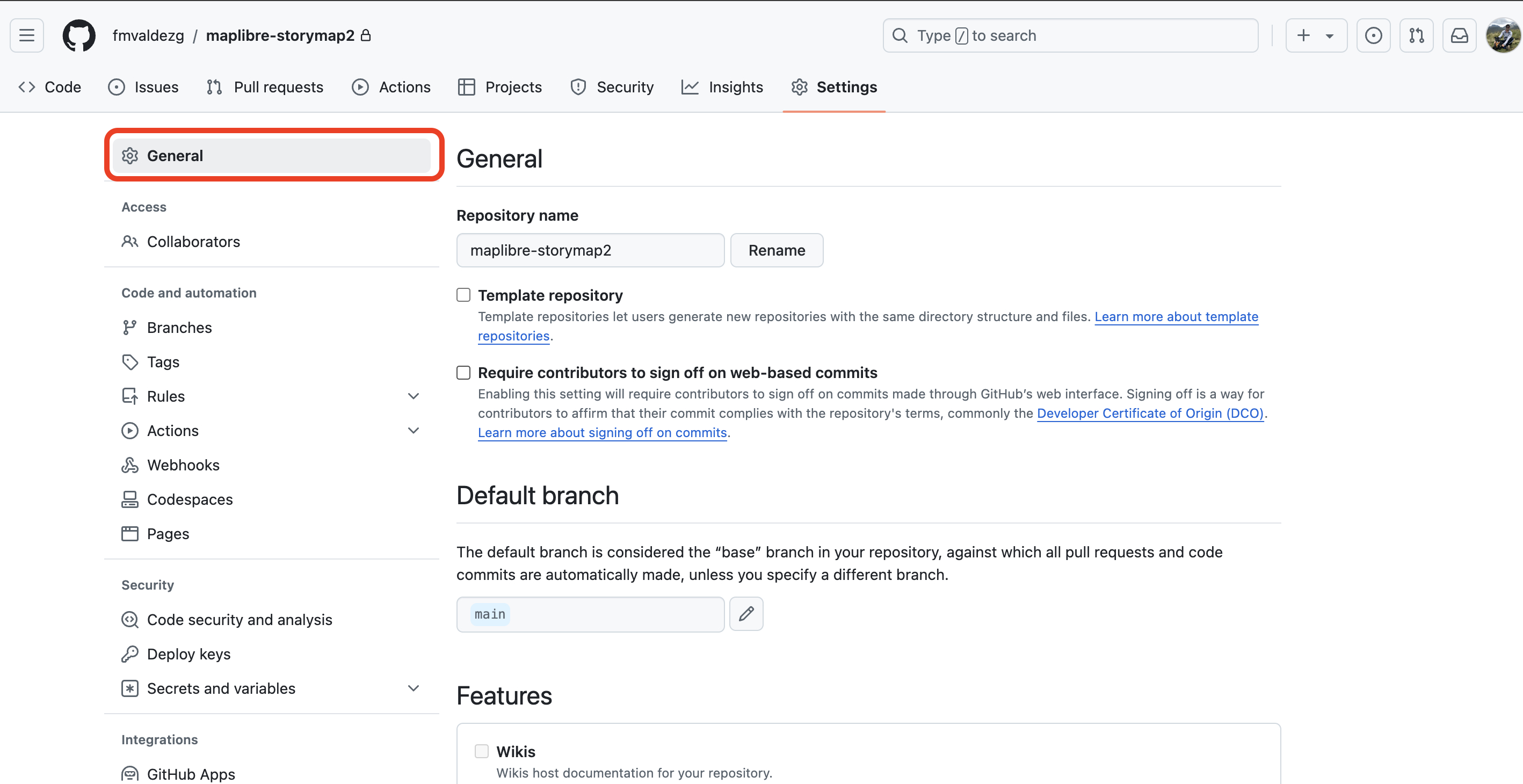Expand the Rules sidebar section
1523x784 pixels.
pos(414,396)
